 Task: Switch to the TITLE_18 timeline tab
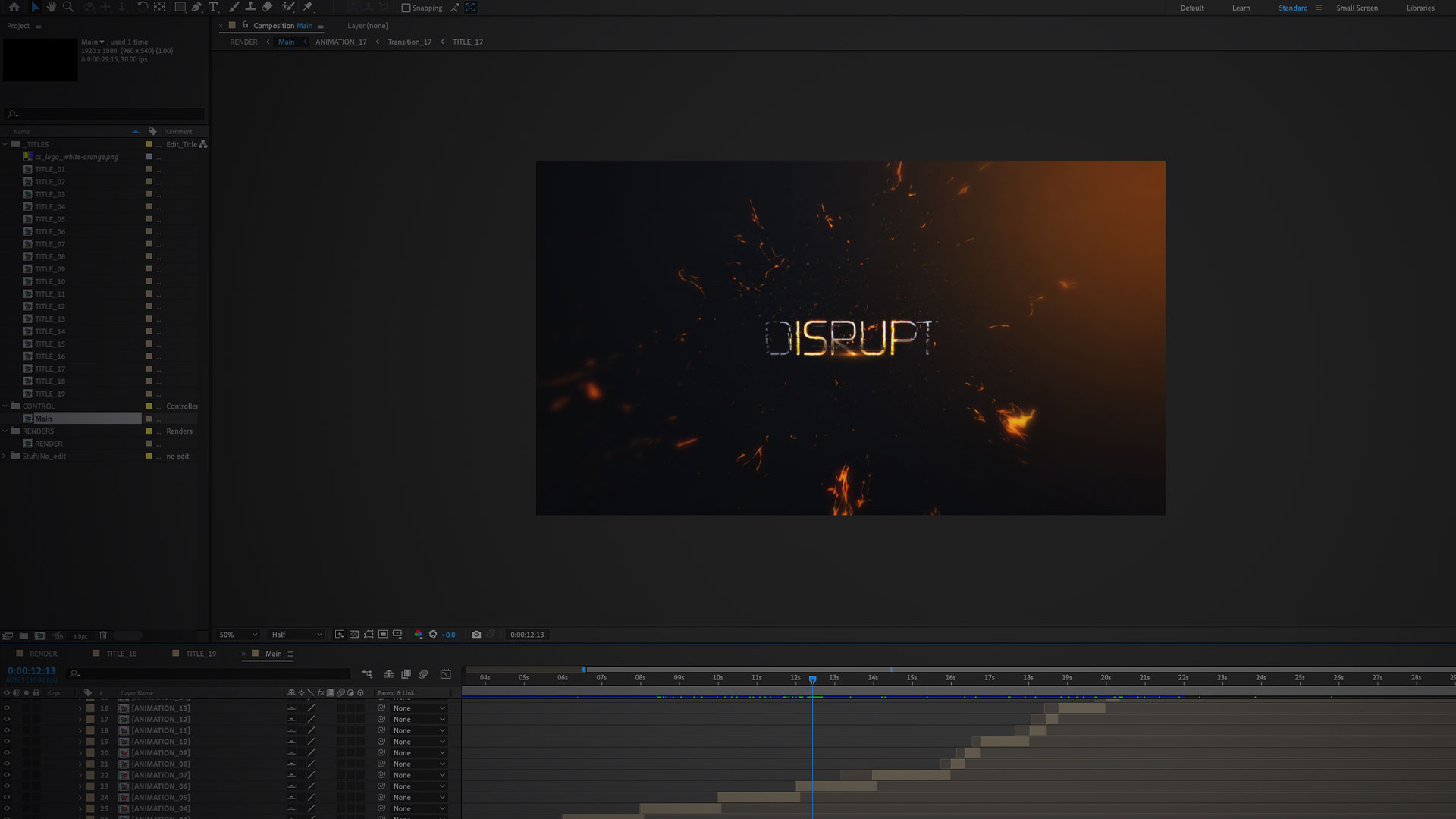coord(121,654)
